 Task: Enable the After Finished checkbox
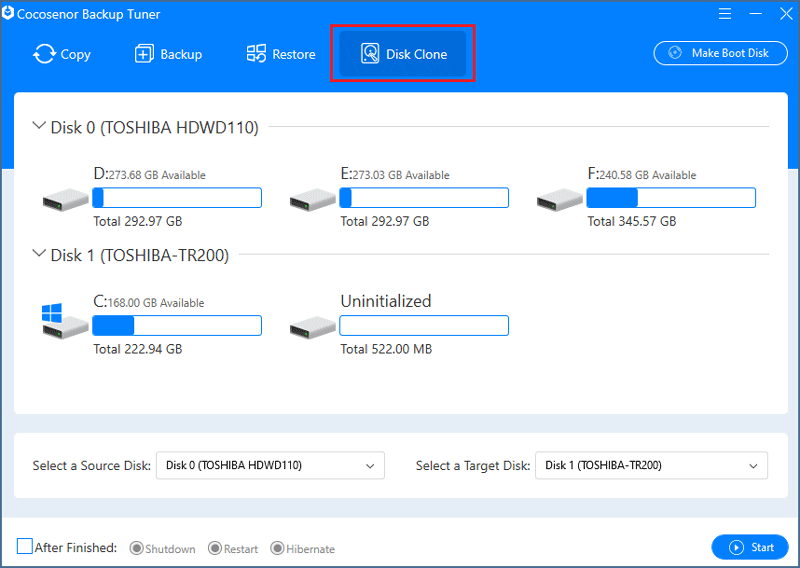24,547
